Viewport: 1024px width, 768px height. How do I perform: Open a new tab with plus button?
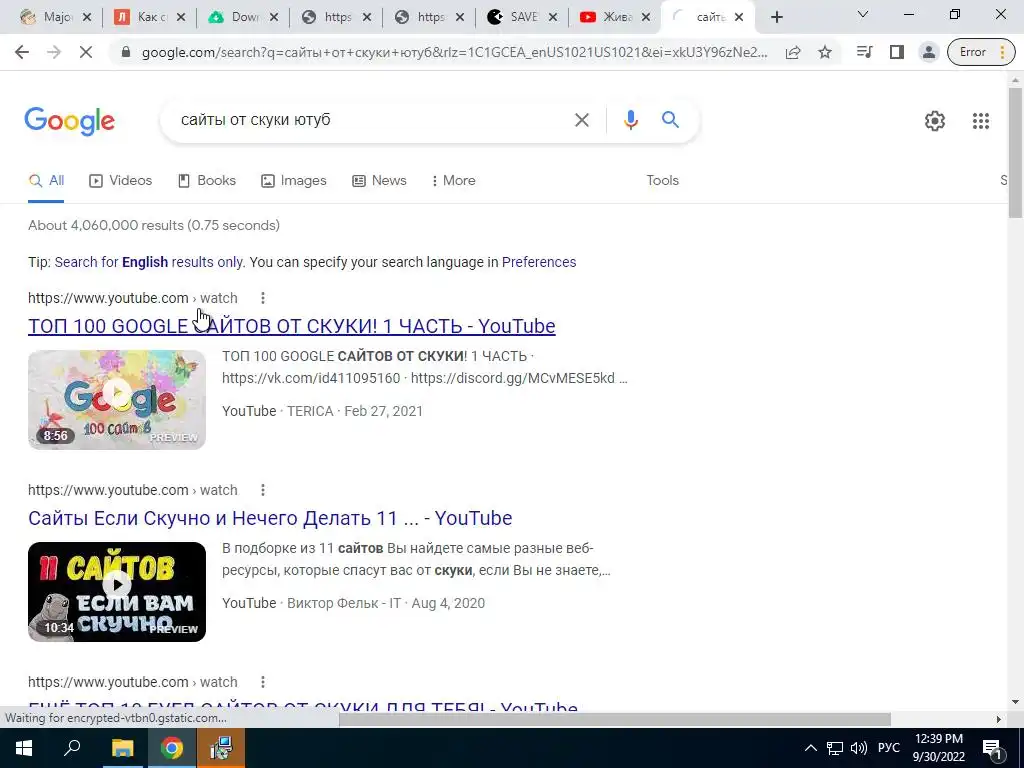click(776, 17)
